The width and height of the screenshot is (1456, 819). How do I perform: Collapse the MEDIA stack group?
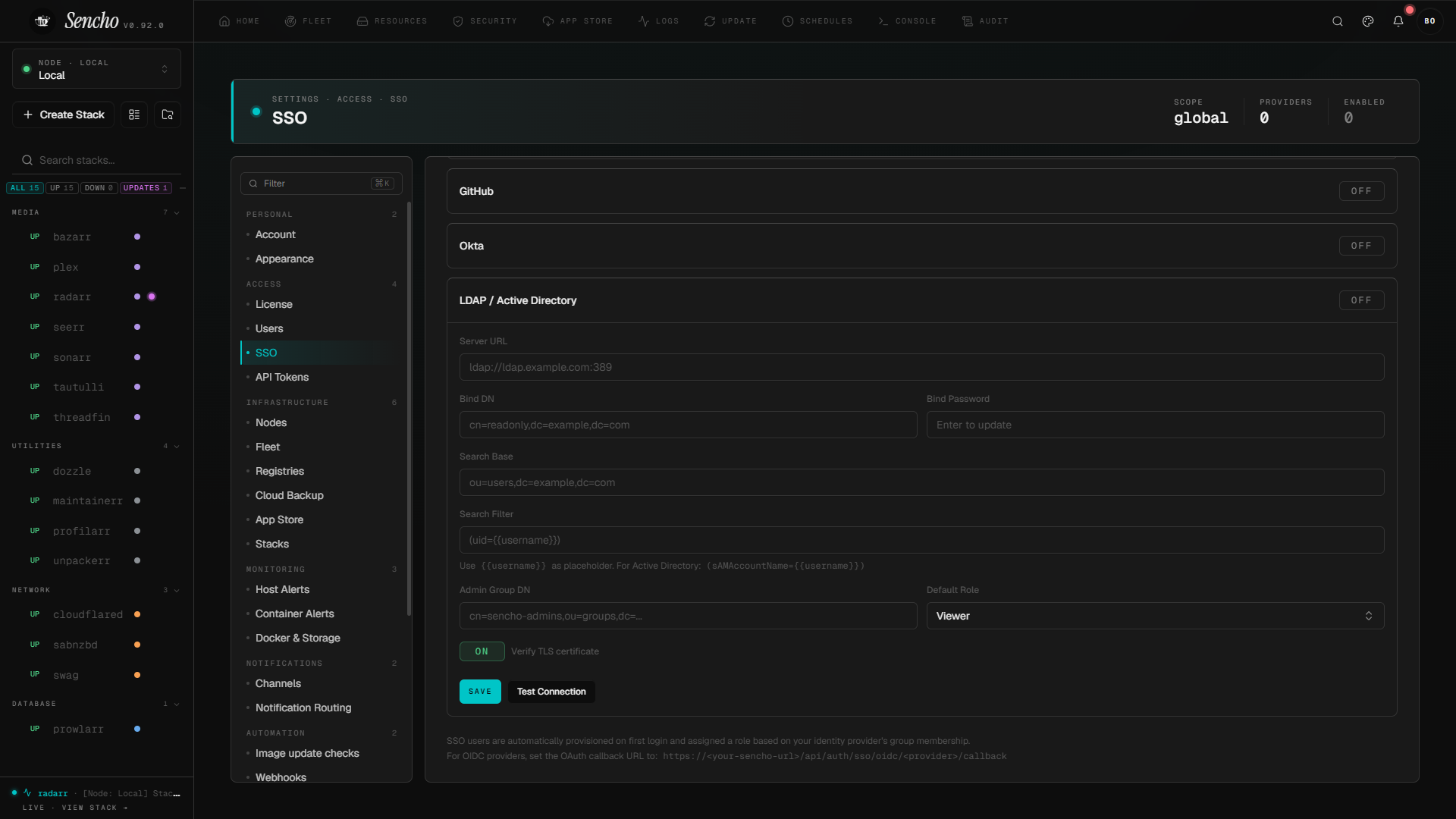click(177, 213)
